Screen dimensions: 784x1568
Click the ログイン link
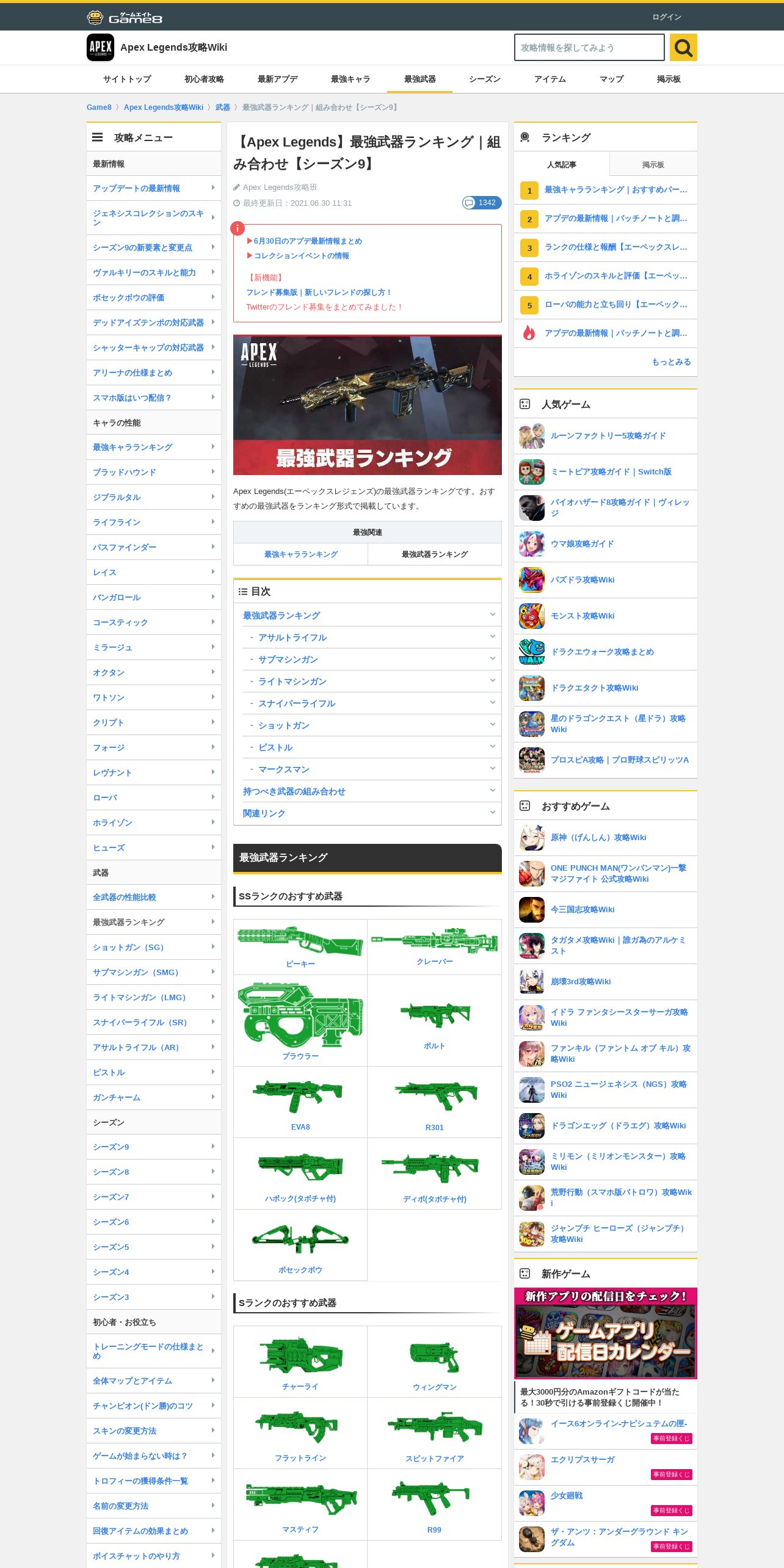[667, 17]
